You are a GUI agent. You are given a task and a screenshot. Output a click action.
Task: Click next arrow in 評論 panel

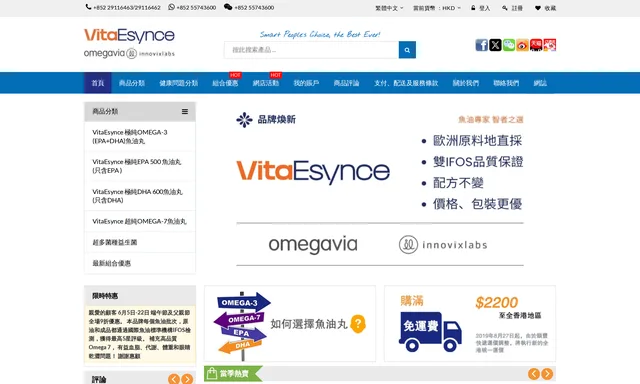tap(187, 379)
